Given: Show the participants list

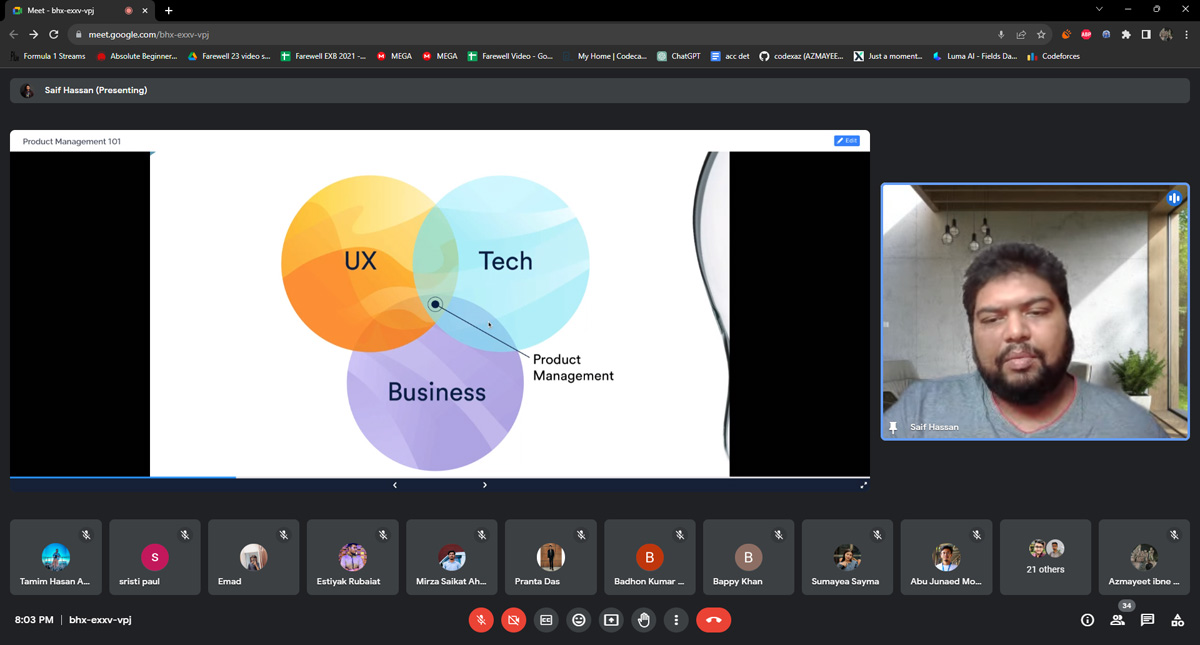Looking at the screenshot, I should [x=1117, y=620].
